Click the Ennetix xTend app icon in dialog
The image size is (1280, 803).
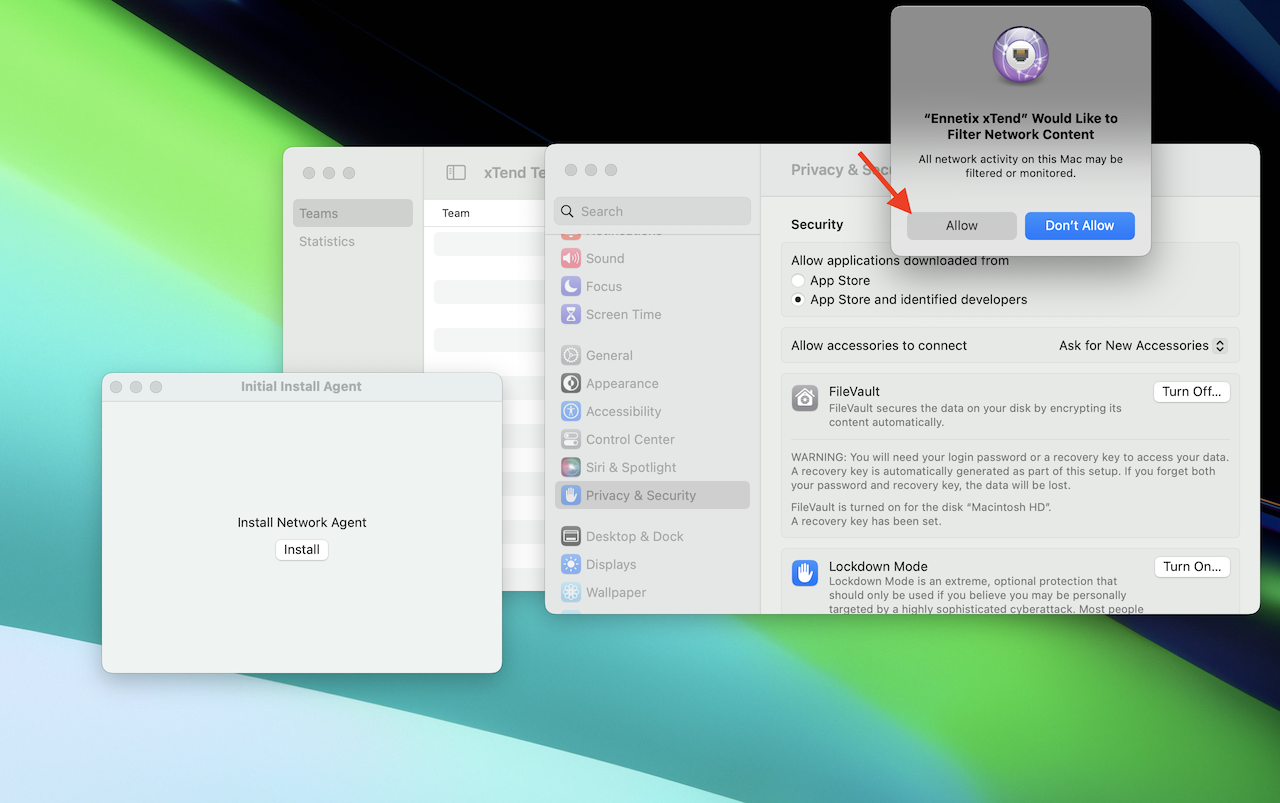[1020, 57]
